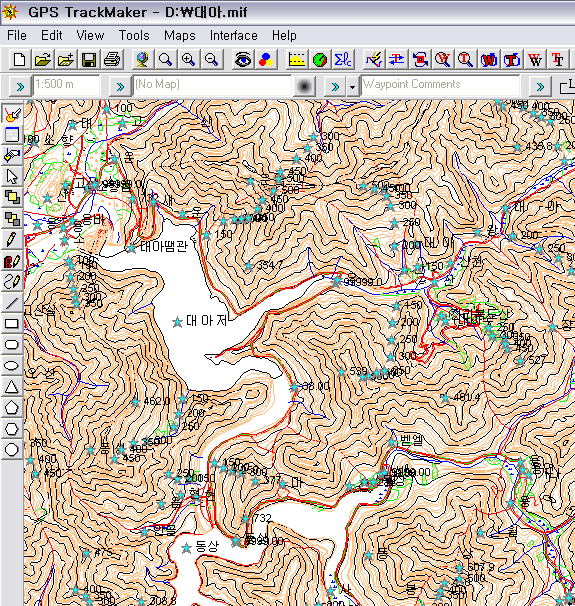The image size is (575, 606).
Task: Click the magnifier with T search icon
Action: (465, 60)
